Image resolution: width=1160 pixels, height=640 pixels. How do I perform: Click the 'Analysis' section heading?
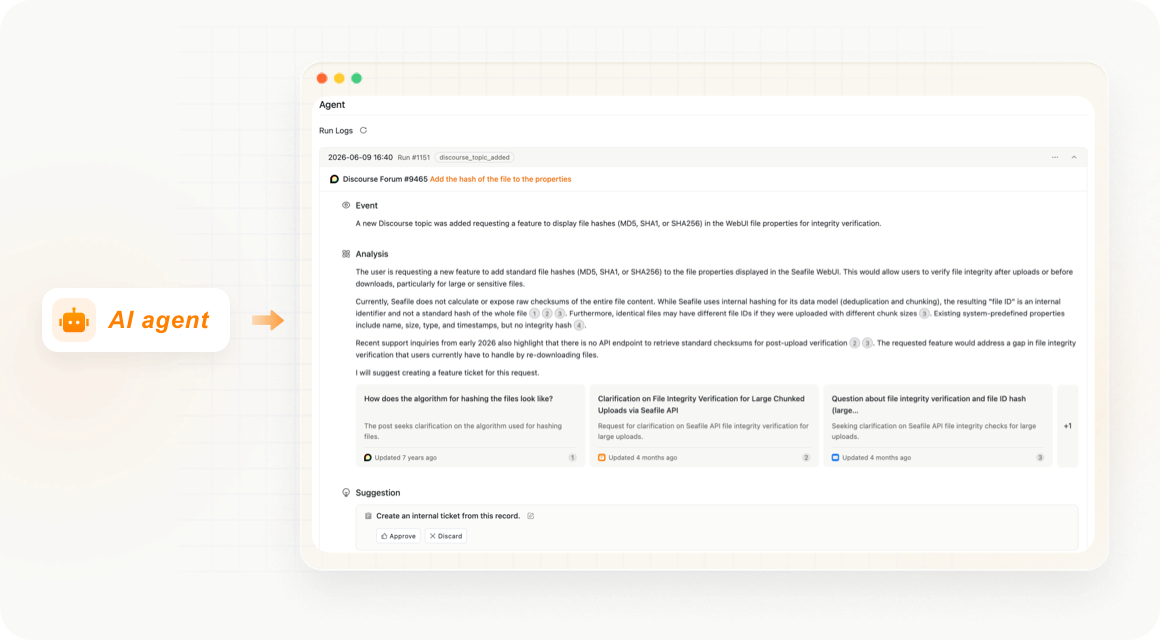[x=371, y=254]
